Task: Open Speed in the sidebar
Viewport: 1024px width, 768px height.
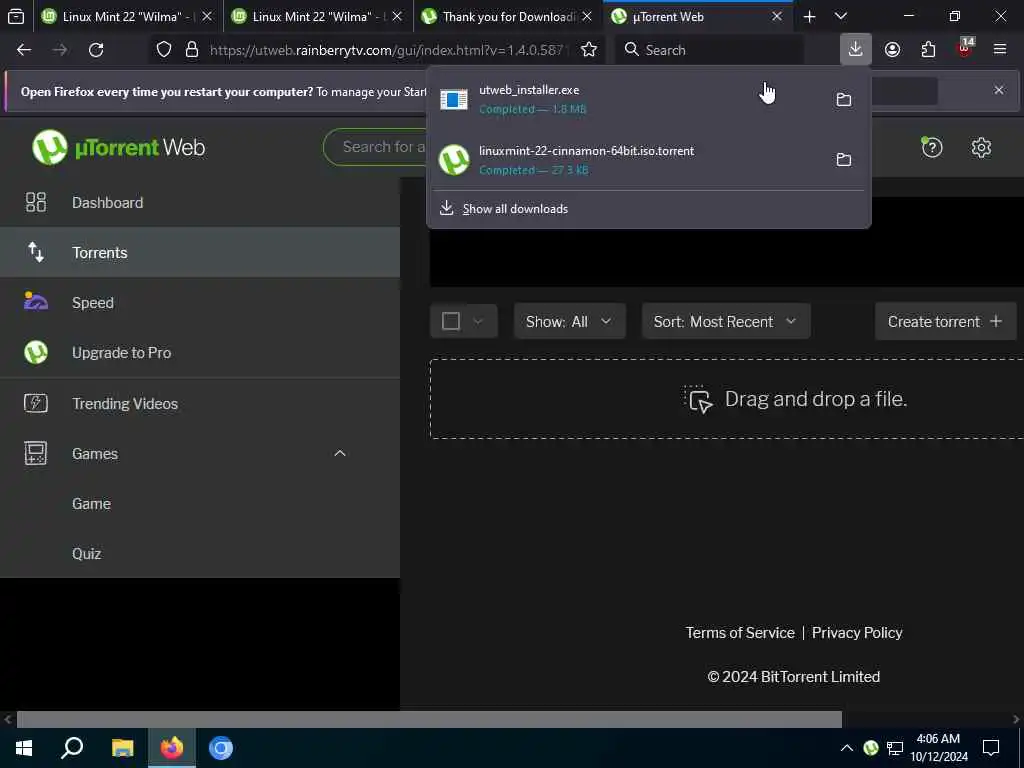Action: 200,302
